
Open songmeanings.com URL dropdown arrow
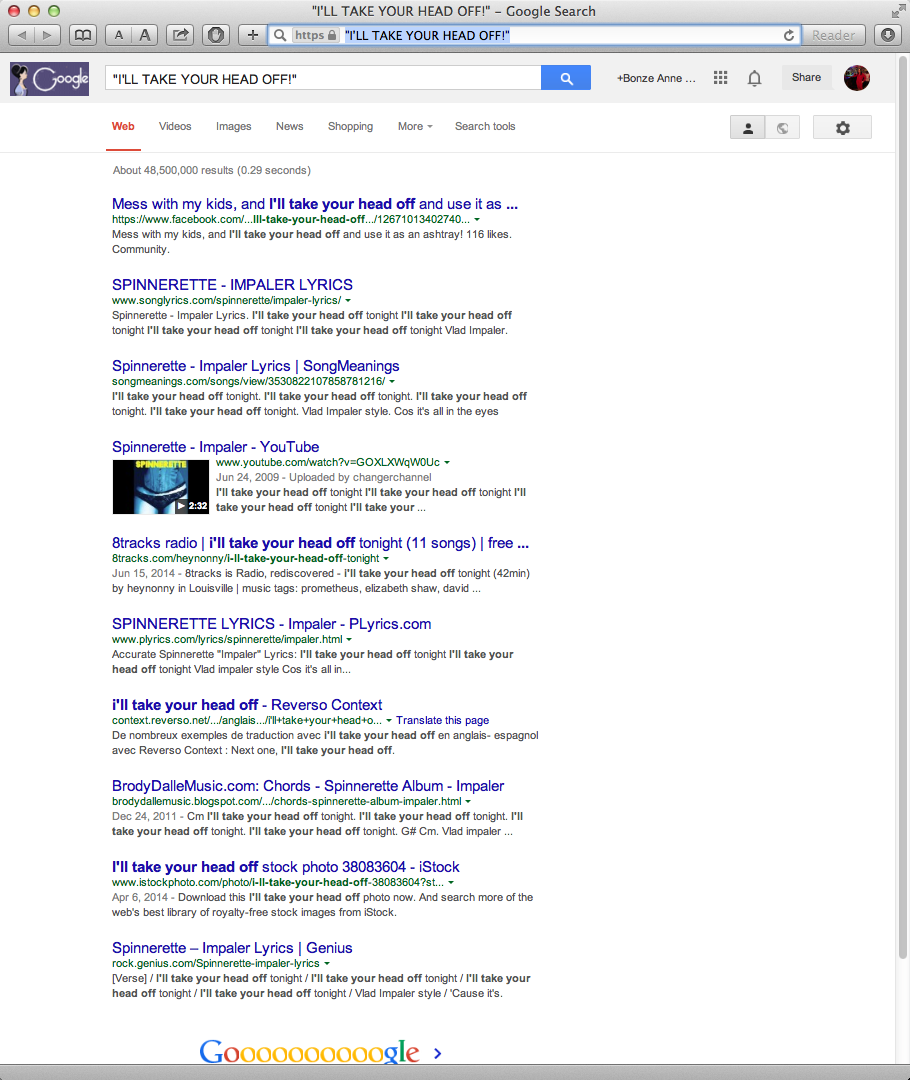(392, 382)
